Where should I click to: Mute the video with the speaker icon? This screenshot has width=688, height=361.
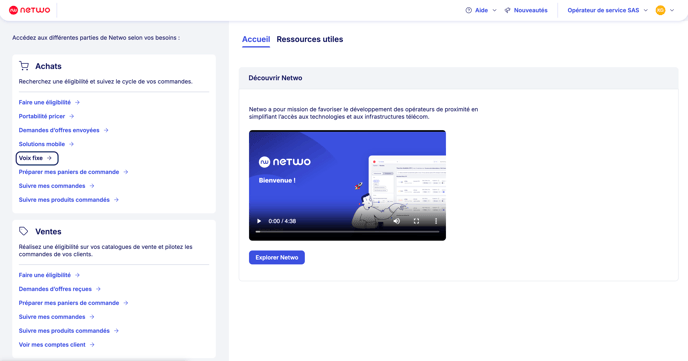[x=397, y=221]
